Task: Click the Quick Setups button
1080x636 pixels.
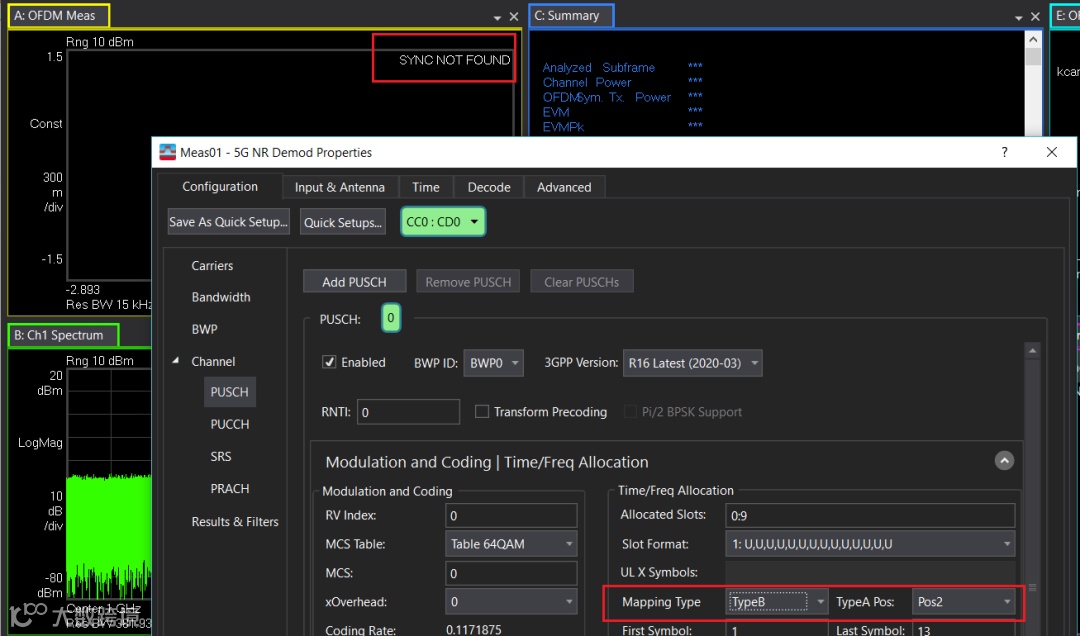Action: click(x=343, y=222)
